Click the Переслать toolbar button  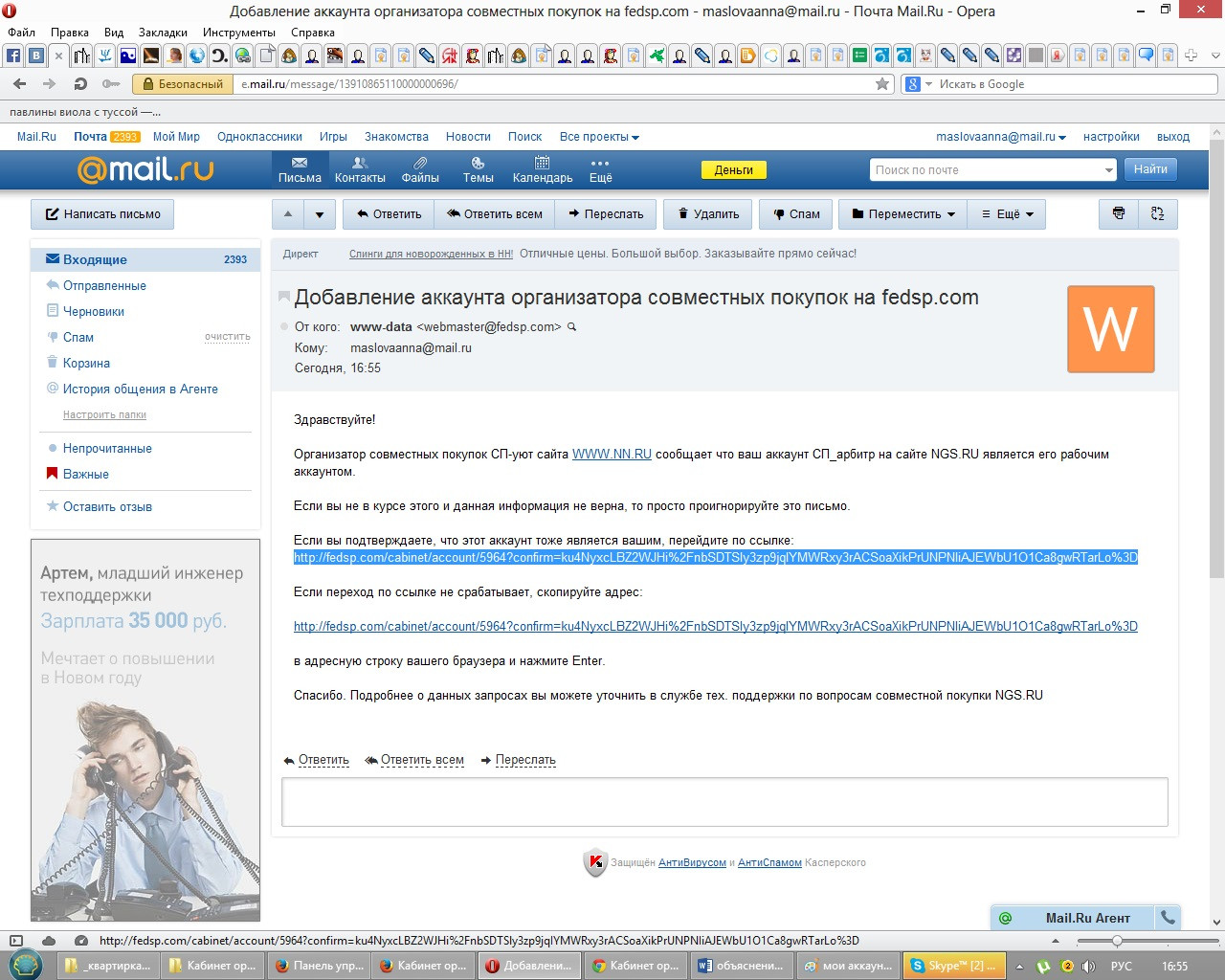[x=606, y=213]
